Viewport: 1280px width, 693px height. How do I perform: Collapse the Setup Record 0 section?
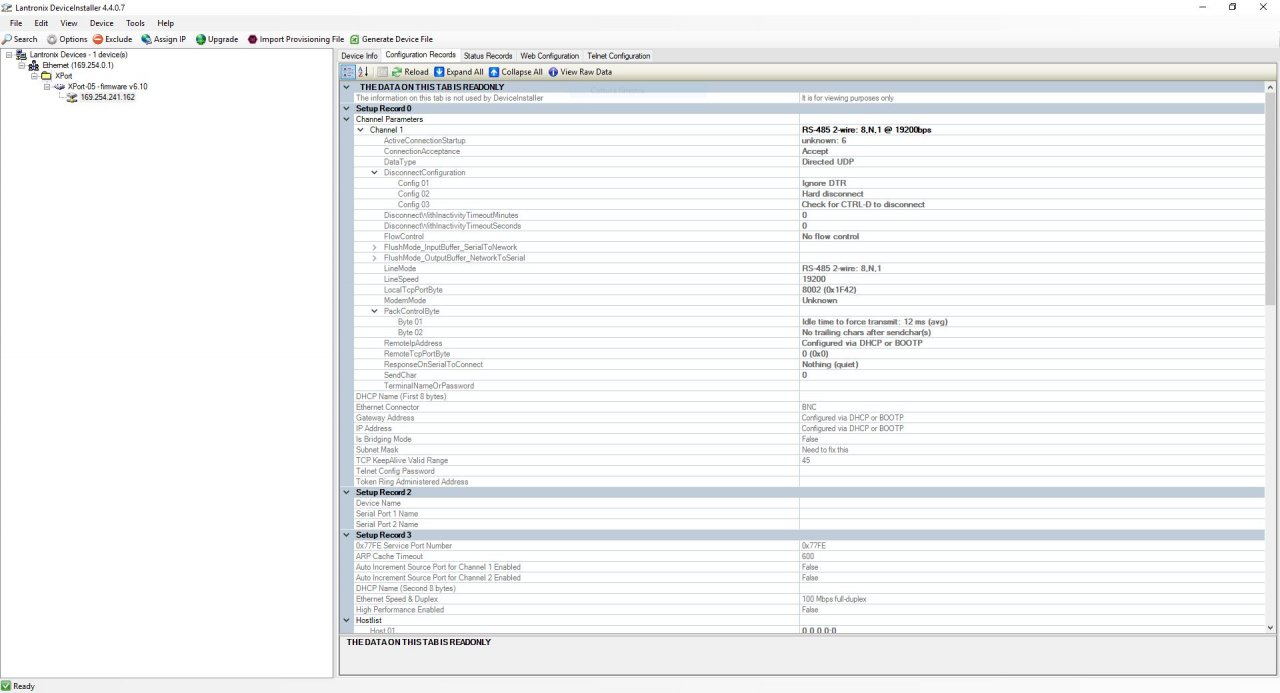coord(347,108)
